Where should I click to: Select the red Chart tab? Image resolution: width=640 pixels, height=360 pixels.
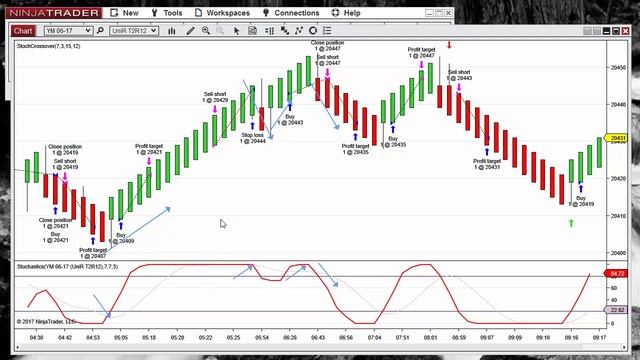coord(23,31)
